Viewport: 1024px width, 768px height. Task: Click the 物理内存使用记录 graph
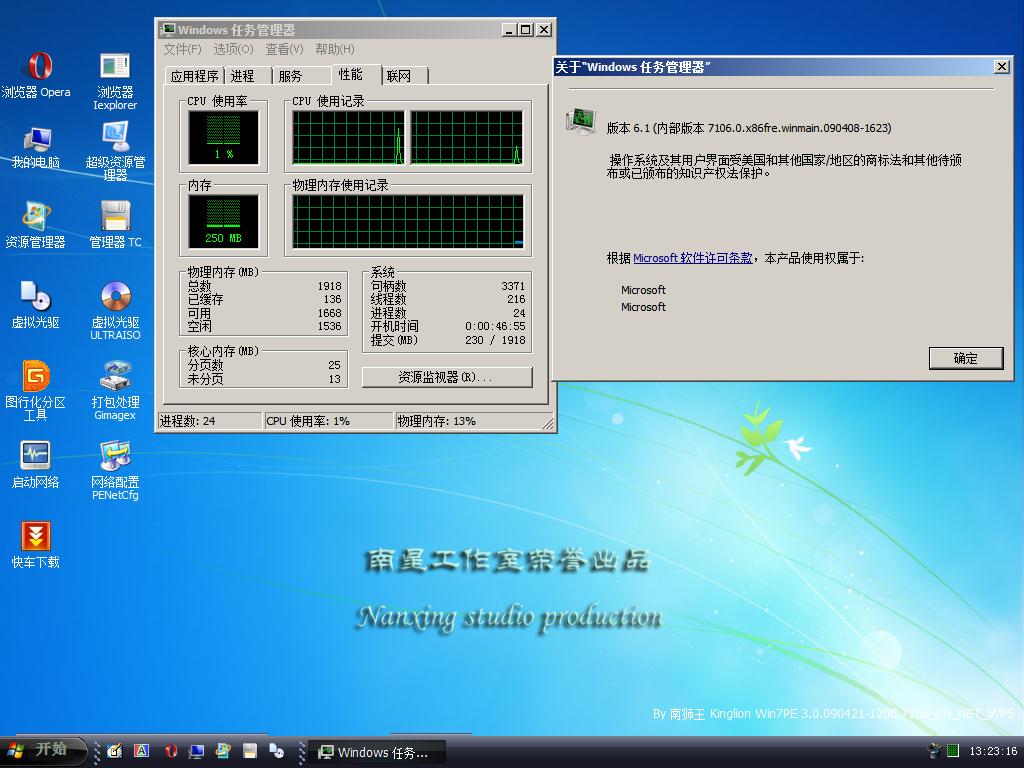[x=408, y=221]
